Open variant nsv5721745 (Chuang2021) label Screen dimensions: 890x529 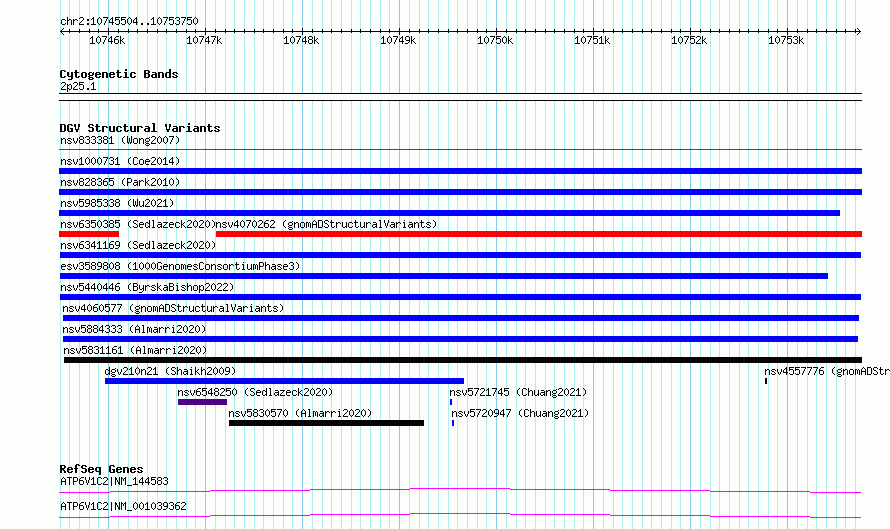(x=518, y=392)
